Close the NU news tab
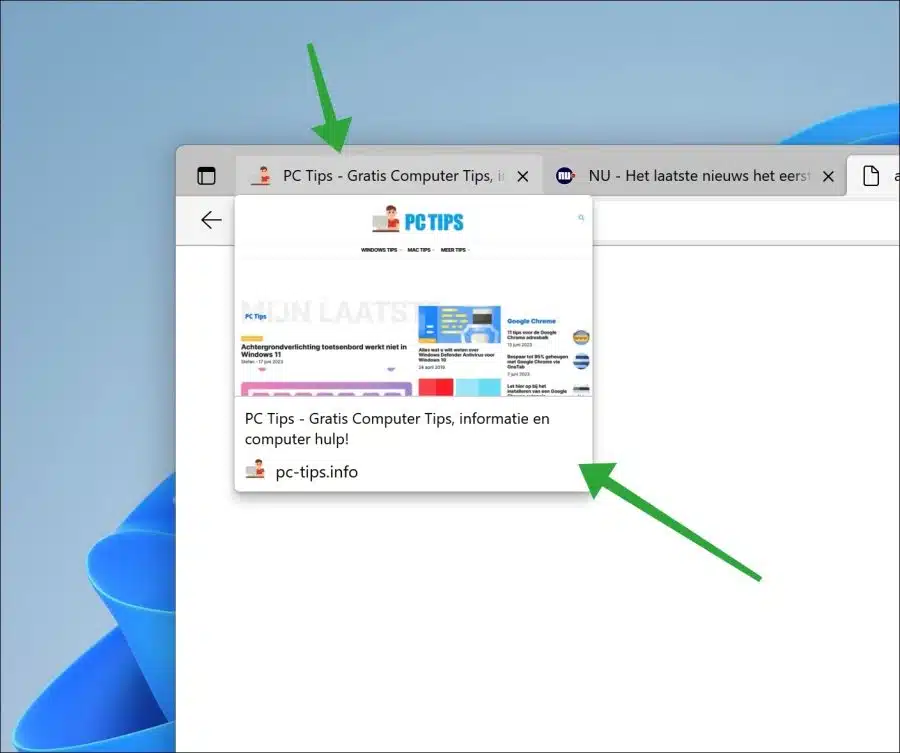Image resolution: width=900 pixels, height=753 pixels. click(x=828, y=176)
